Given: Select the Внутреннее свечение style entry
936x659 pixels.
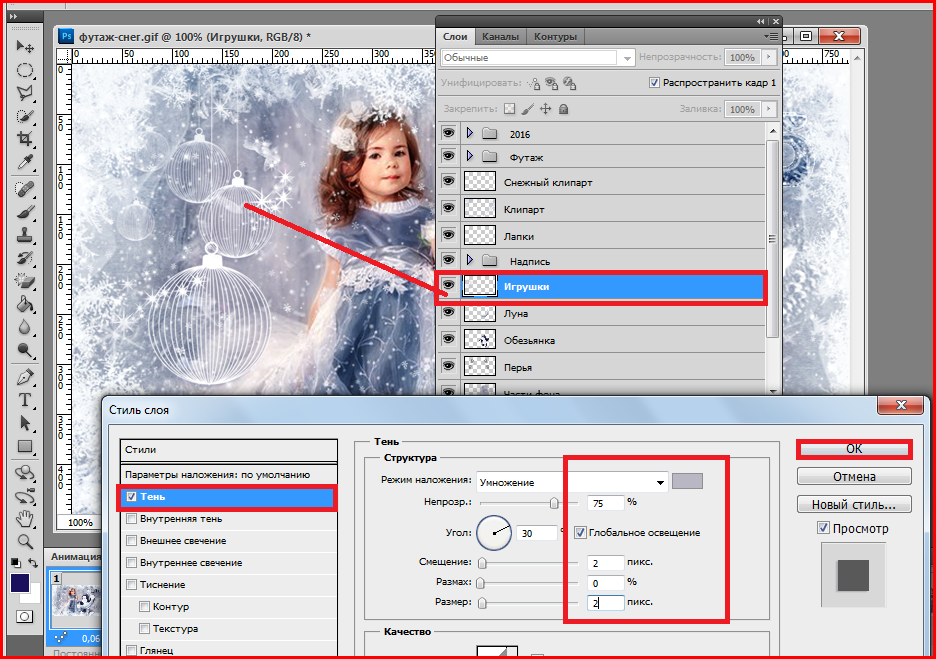Looking at the screenshot, I should tap(229, 563).
